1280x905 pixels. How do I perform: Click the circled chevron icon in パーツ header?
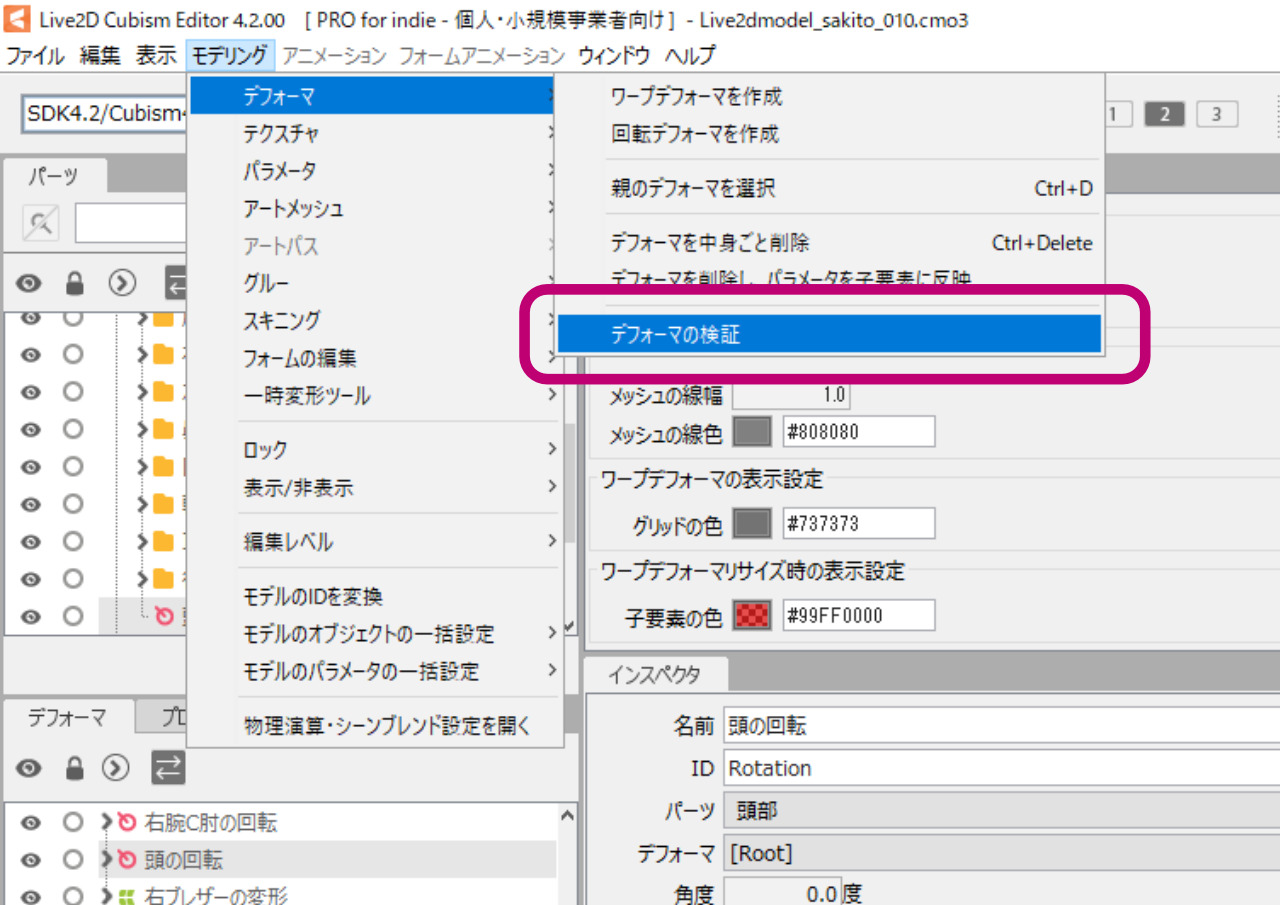[x=122, y=284]
